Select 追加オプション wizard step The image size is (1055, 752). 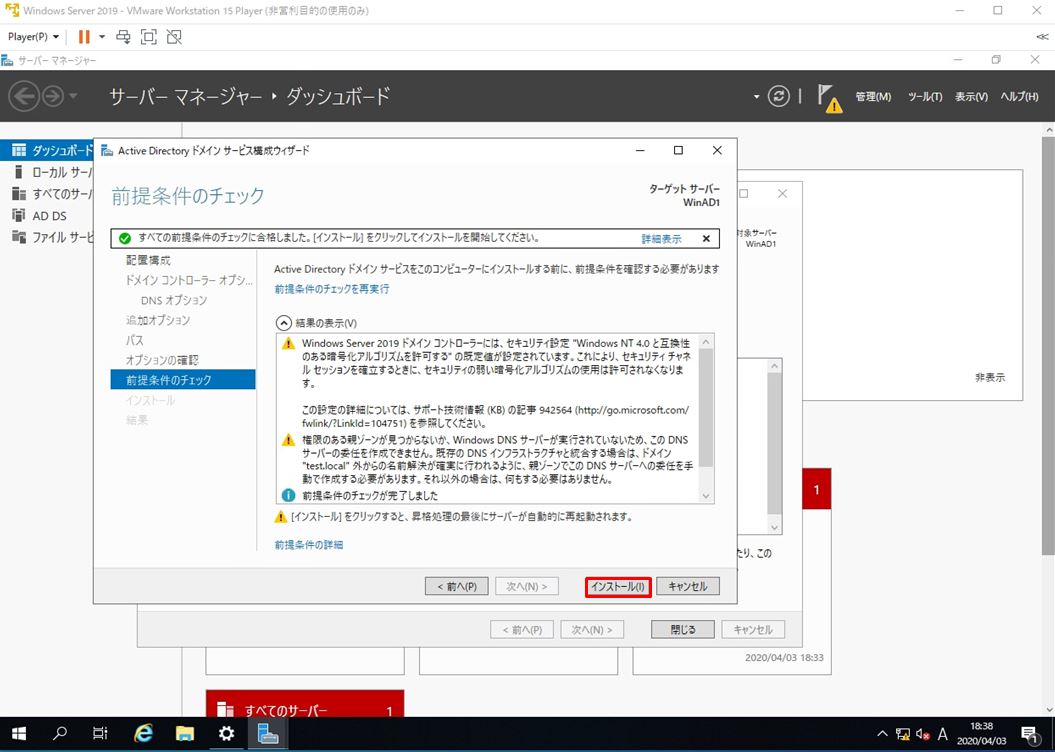[158, 320]
